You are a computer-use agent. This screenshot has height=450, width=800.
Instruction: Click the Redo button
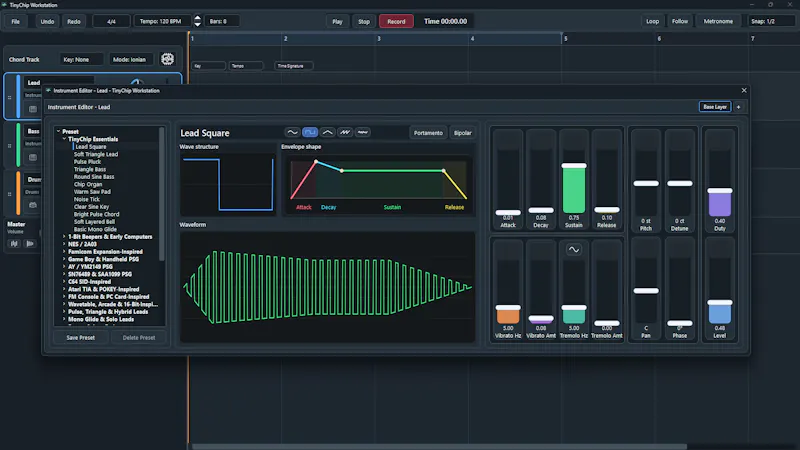[x=74, y=21]
